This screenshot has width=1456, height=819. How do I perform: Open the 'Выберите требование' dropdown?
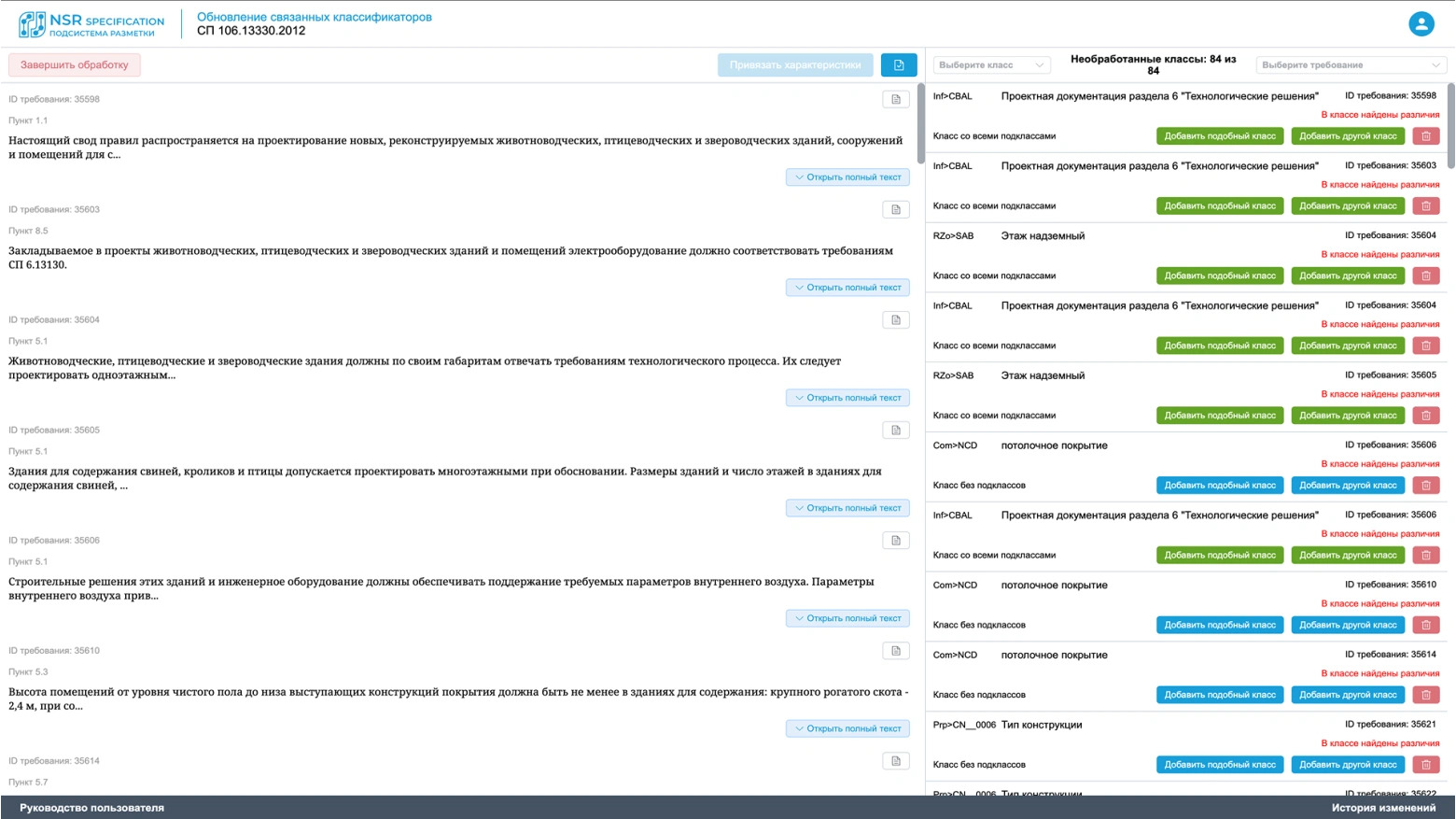(x=1350, y=65)
